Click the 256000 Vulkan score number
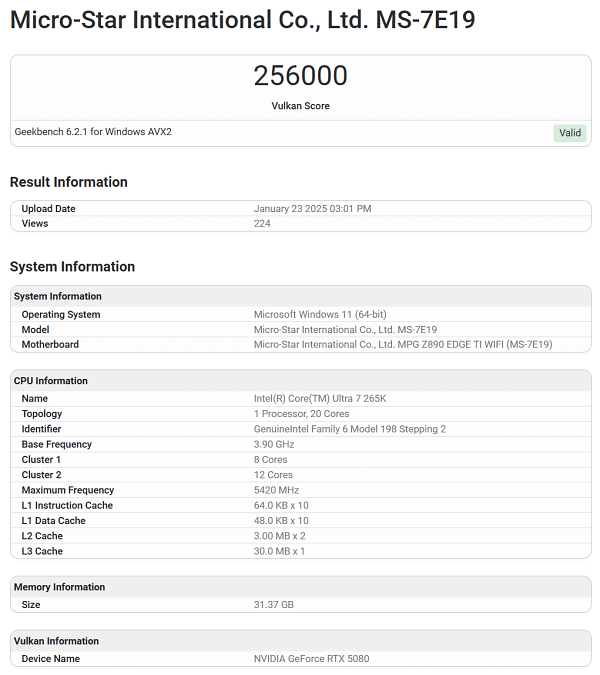 point(300,76)
